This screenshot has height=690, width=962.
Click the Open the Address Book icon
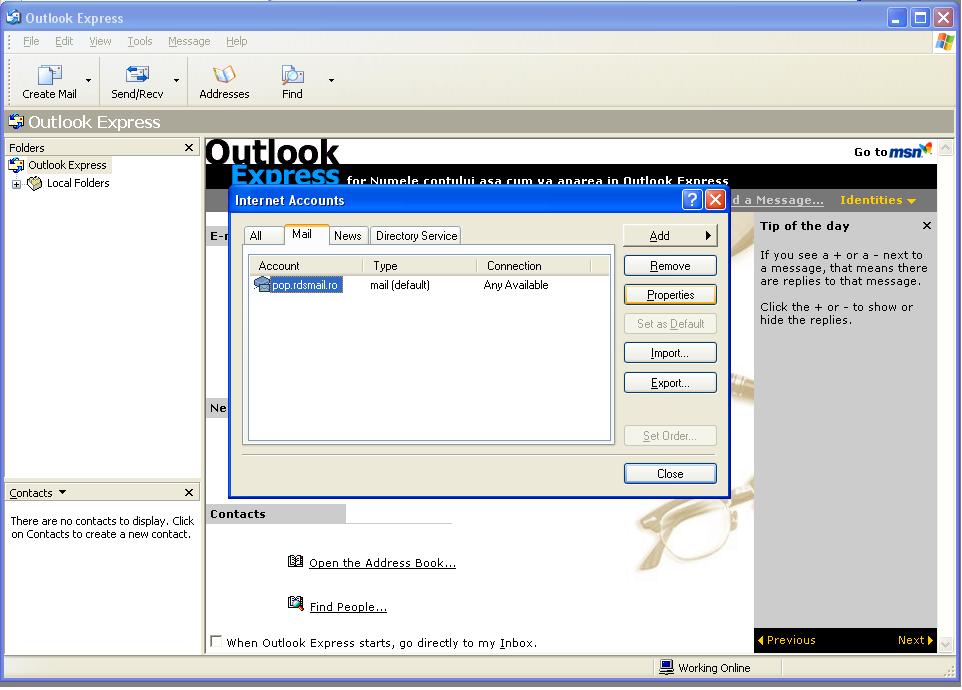[x=295, y=561]
